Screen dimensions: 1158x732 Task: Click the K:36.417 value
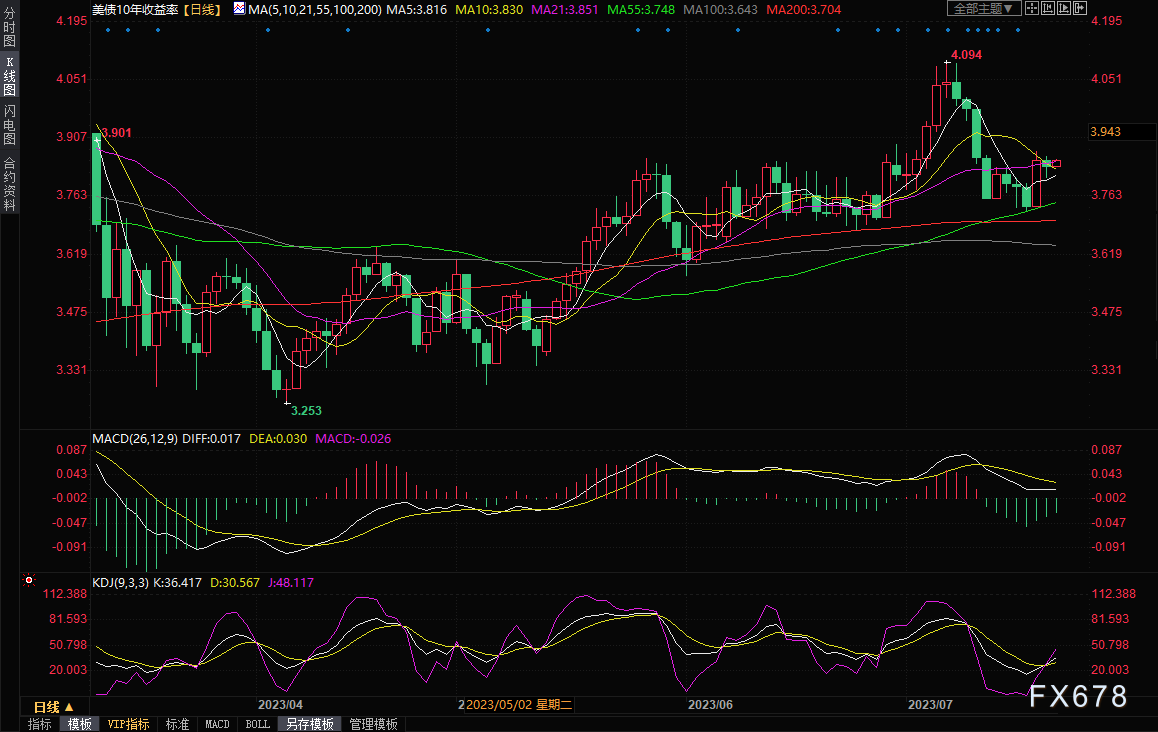pos(177,583)
